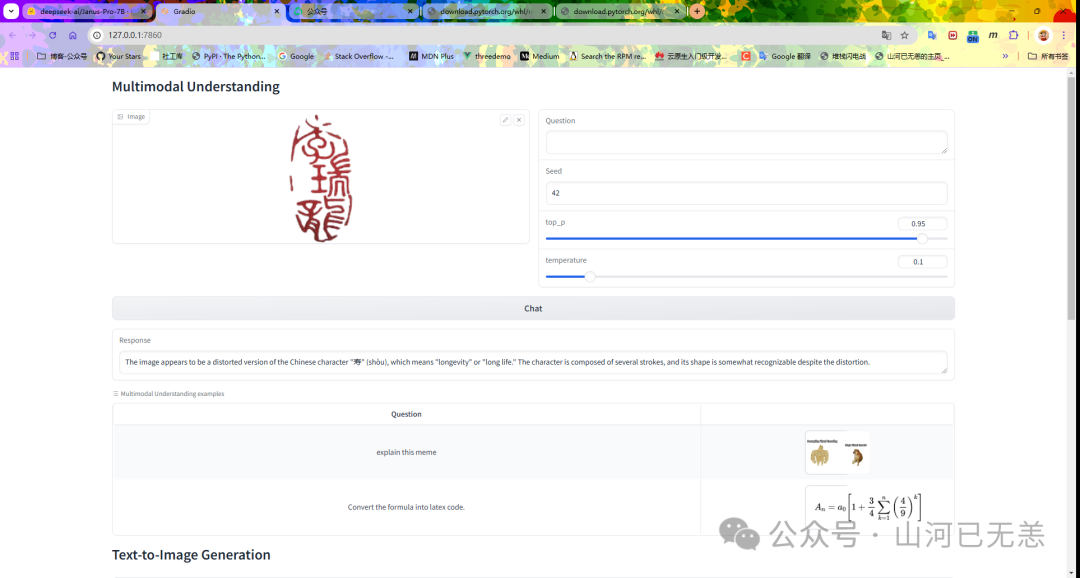Open the Chrome three-dot menu

pyautogui.click(x=1063, y=35)
